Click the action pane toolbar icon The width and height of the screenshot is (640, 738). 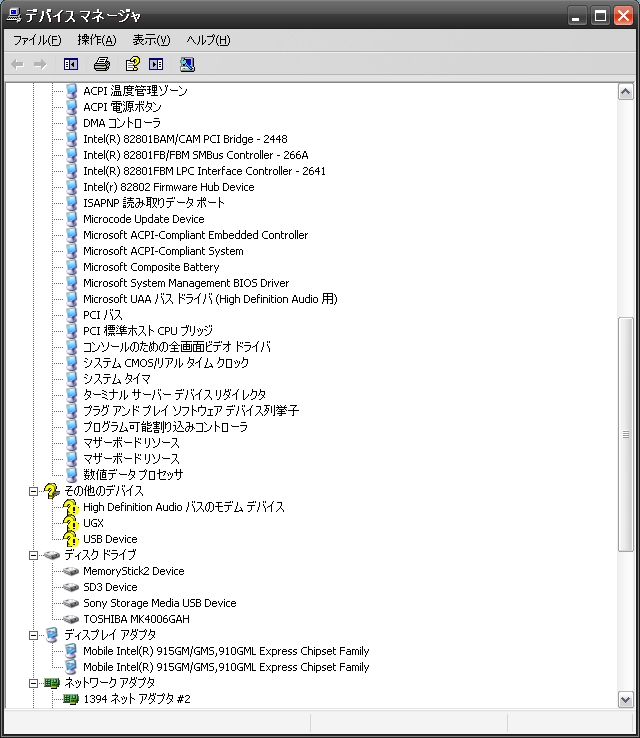[x=156, y=64]
